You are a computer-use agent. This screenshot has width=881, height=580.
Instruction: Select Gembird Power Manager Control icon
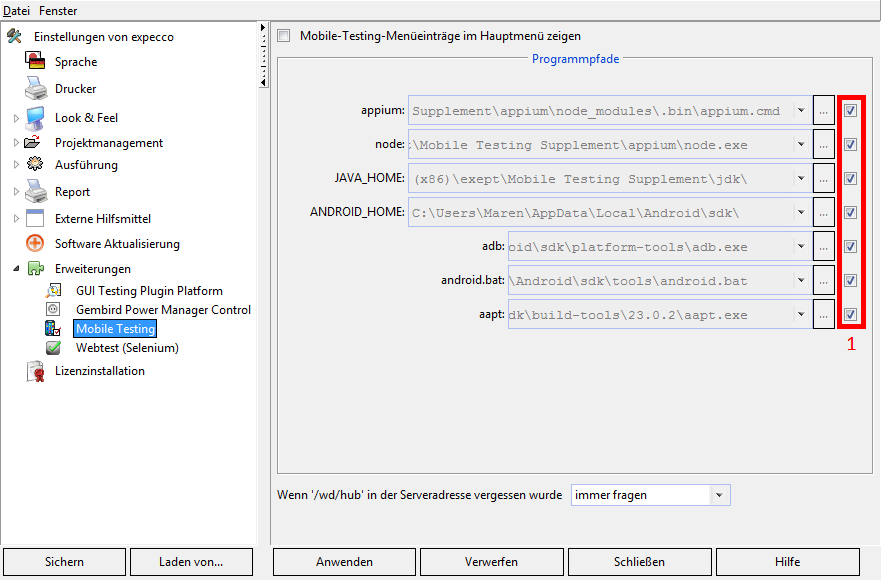click(x=54, y=310)
